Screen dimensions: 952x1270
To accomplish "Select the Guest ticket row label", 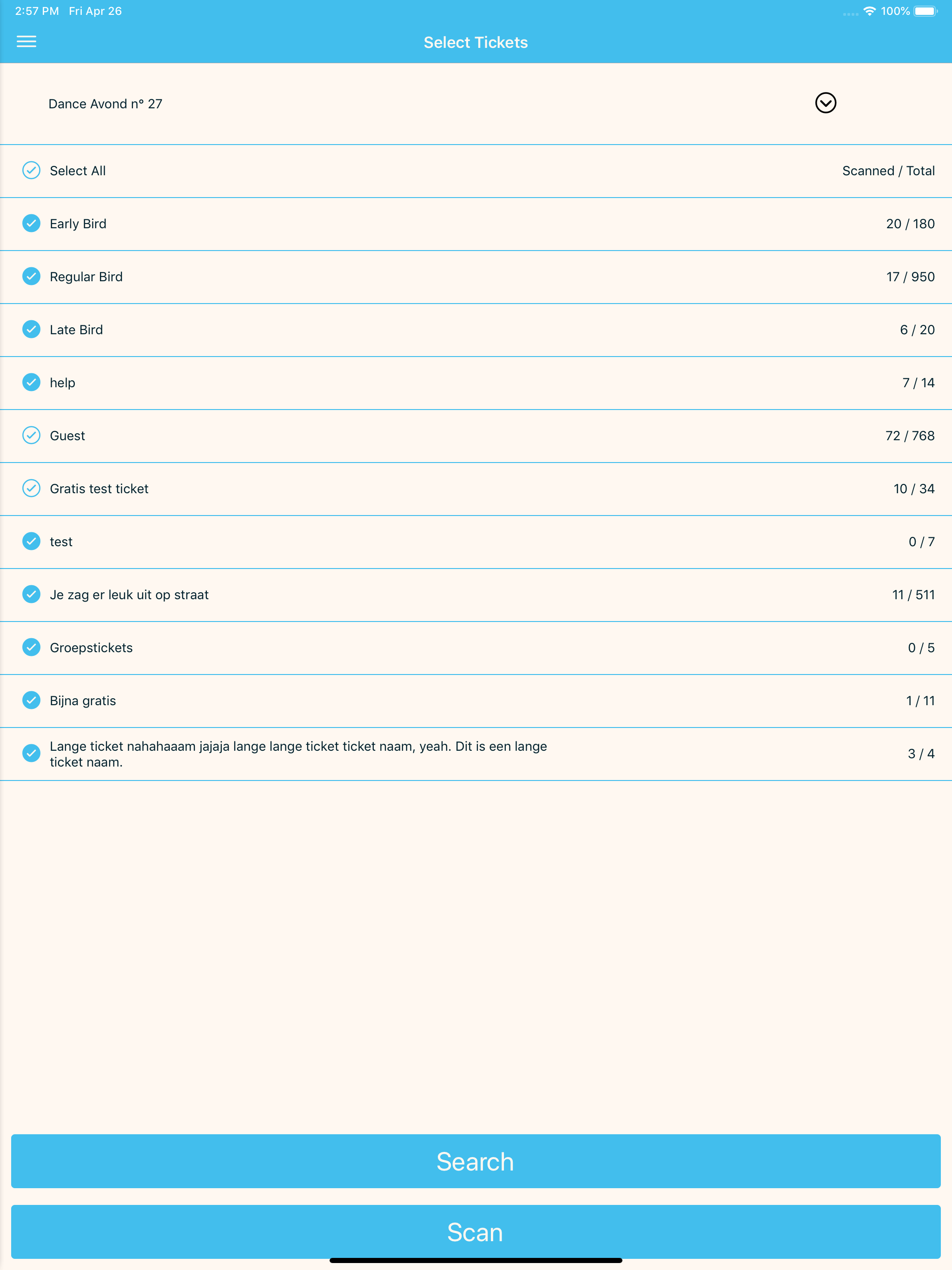I will (x=67, y=436).
